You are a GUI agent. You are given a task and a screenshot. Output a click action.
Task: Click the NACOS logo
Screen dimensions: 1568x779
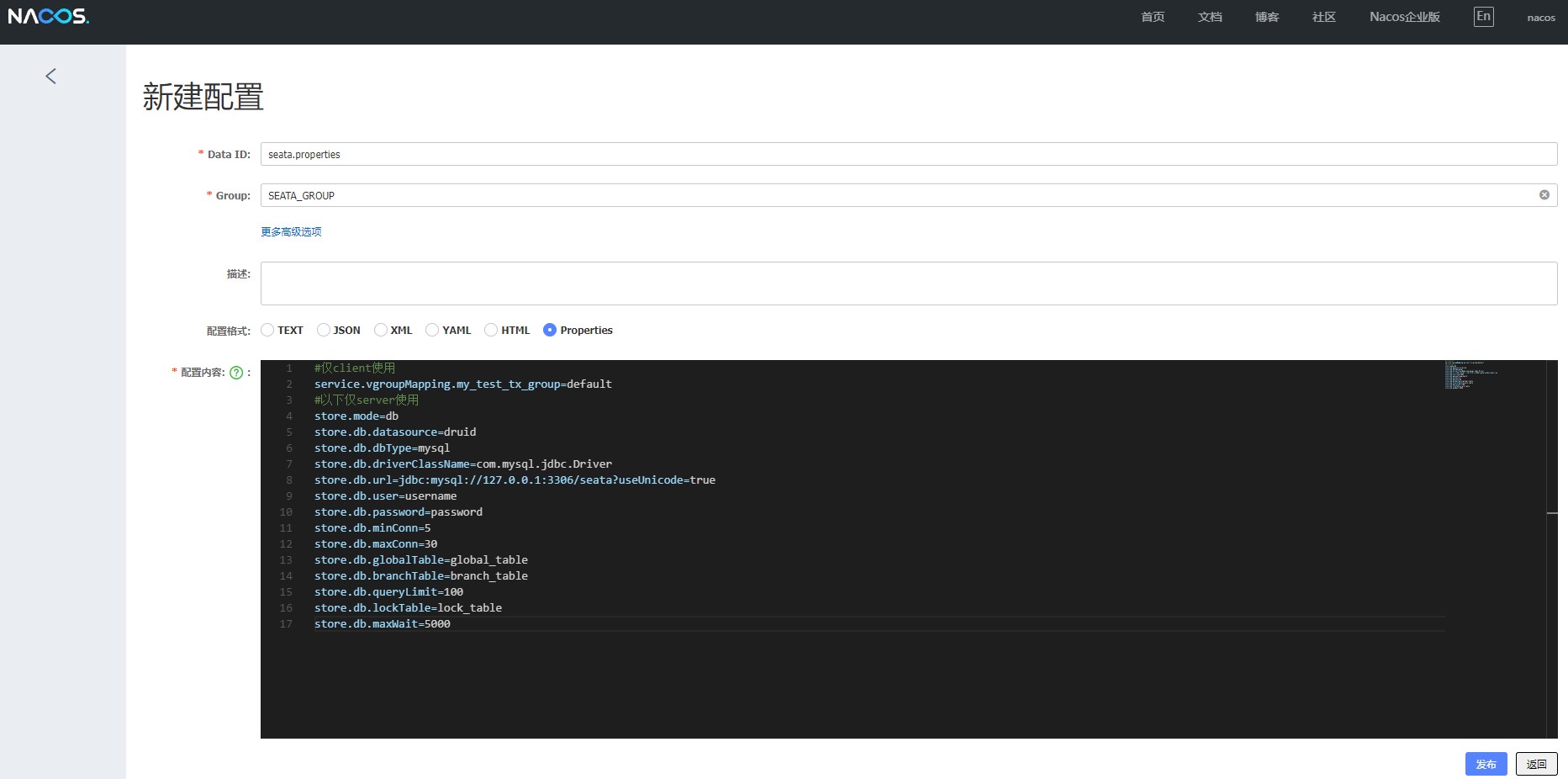(x=48, y=17)
